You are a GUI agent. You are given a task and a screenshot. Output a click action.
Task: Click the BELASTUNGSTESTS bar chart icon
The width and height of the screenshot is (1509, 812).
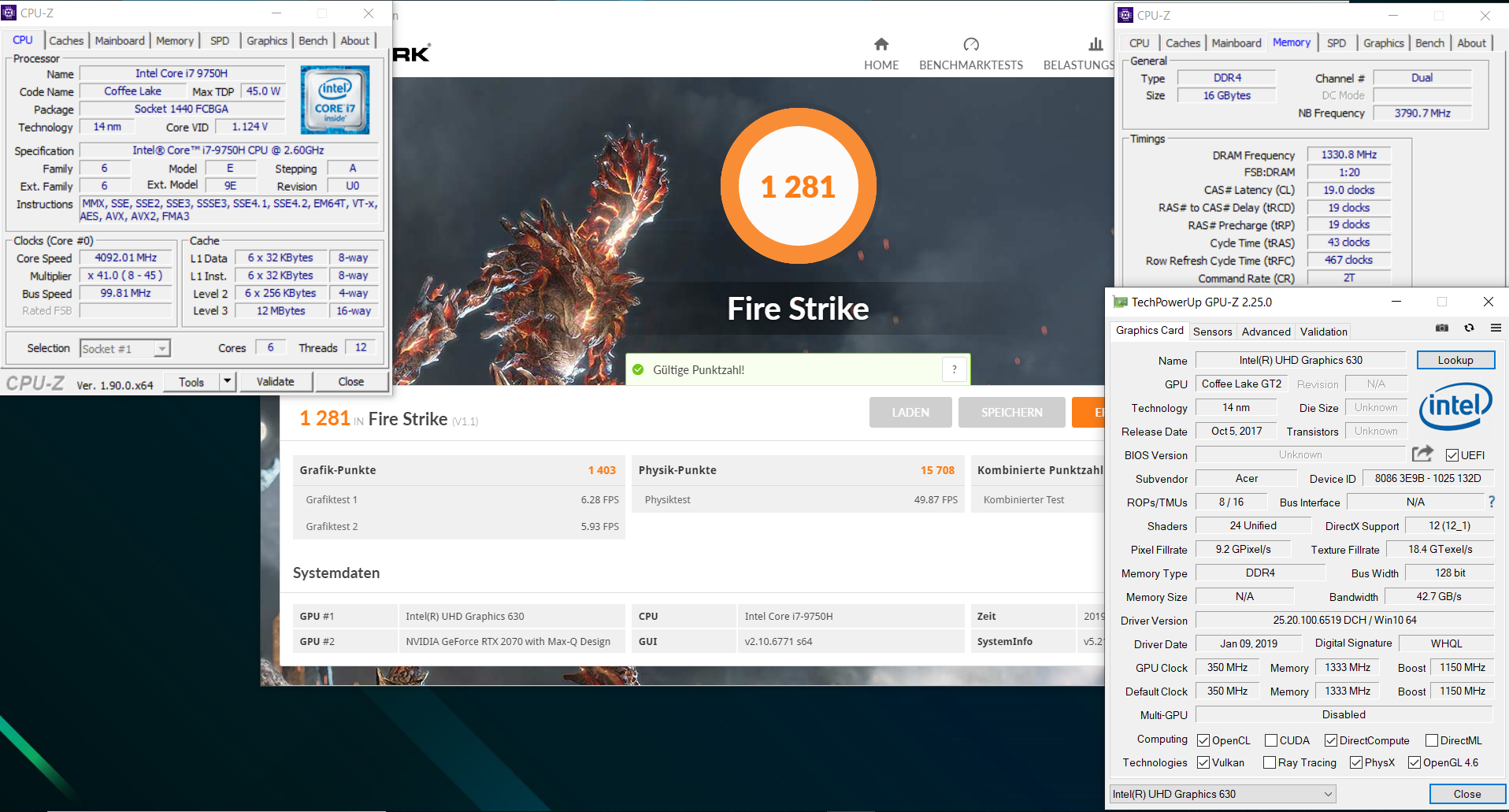click(x=1096, y=44)
